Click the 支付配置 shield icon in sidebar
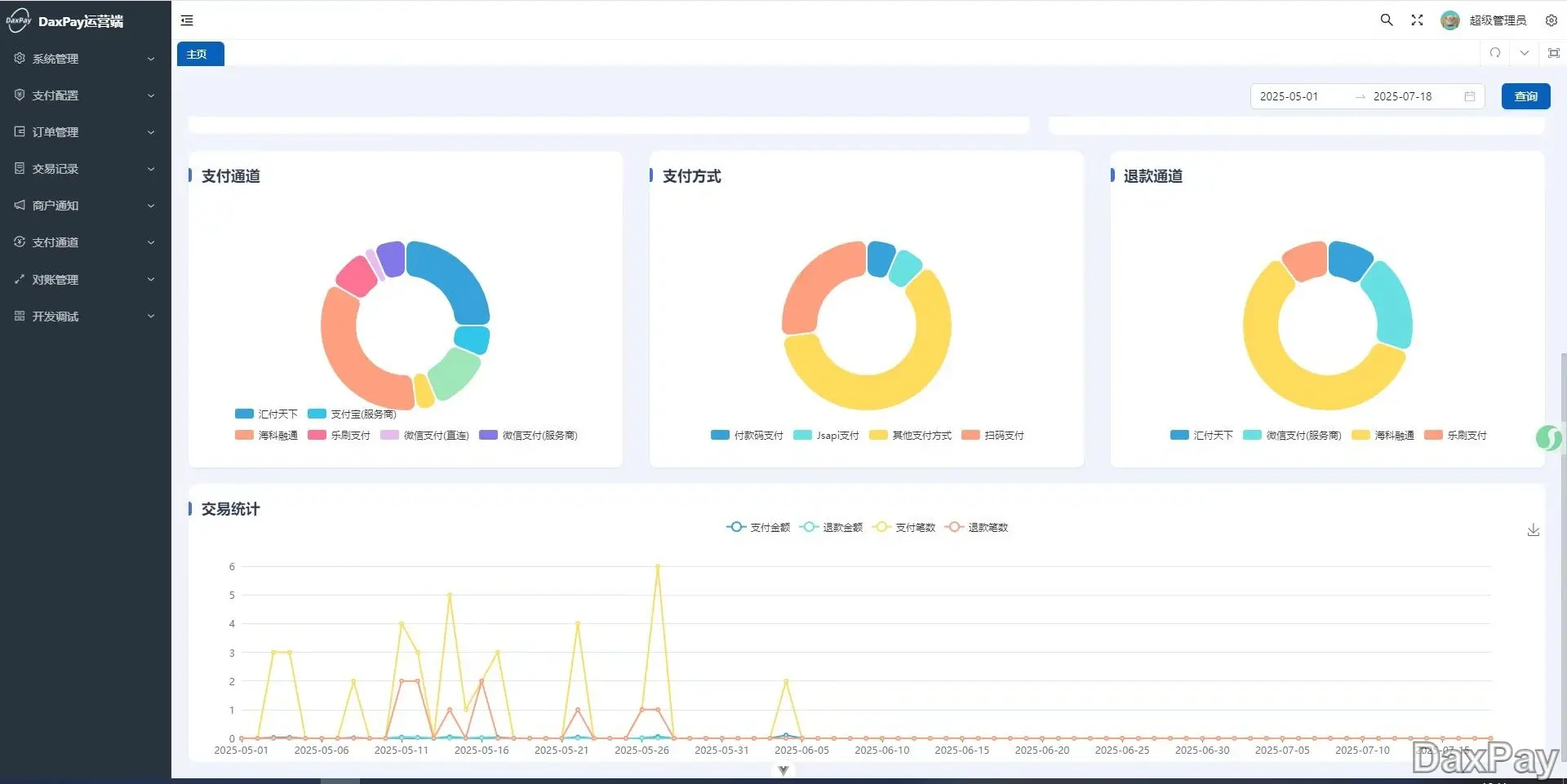The image size is (1567, 784). pos(20,95)
